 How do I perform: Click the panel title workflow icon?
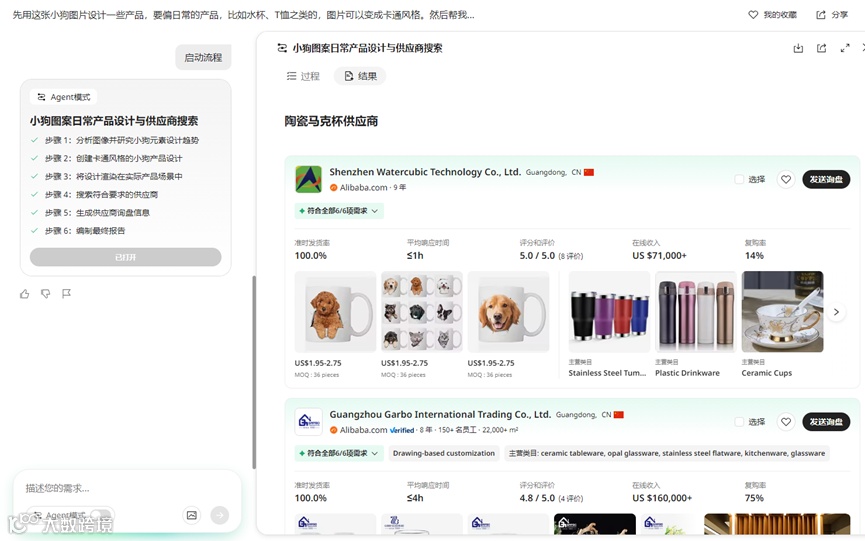[282, 49]
